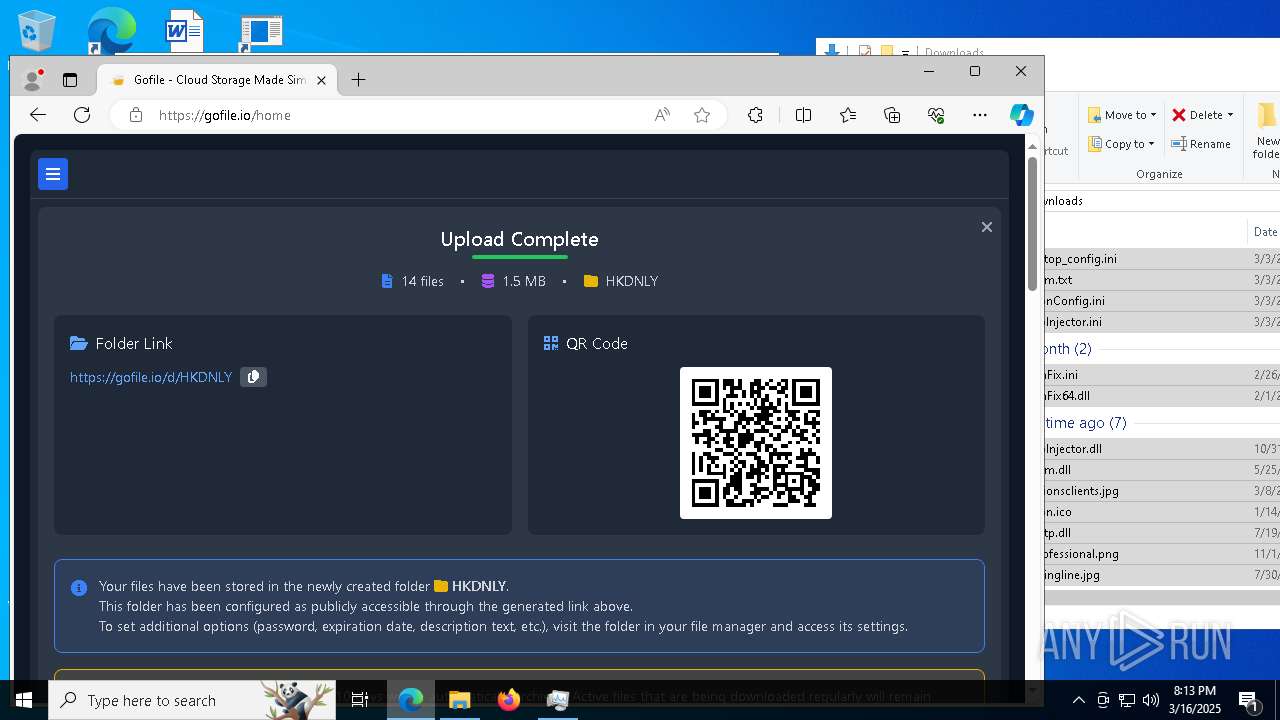Select onsclients.jpg file in Explorer

click(1162, 491)
